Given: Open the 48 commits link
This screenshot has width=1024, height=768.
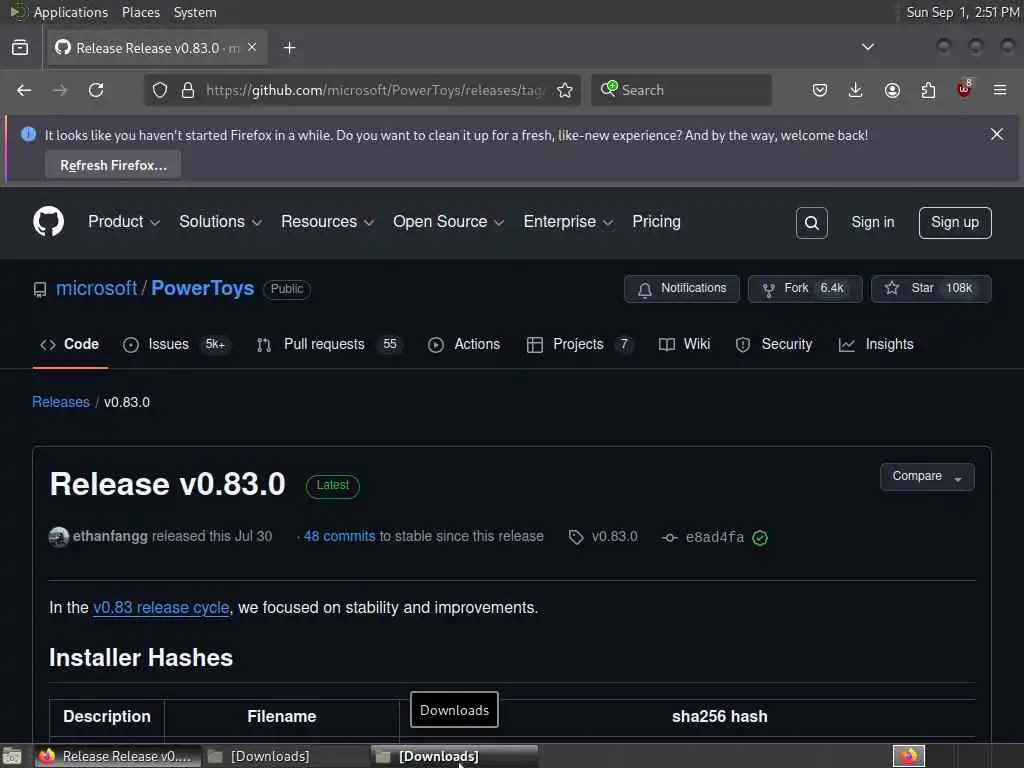Looking at the screenshot, I should (x=340, y=536).
